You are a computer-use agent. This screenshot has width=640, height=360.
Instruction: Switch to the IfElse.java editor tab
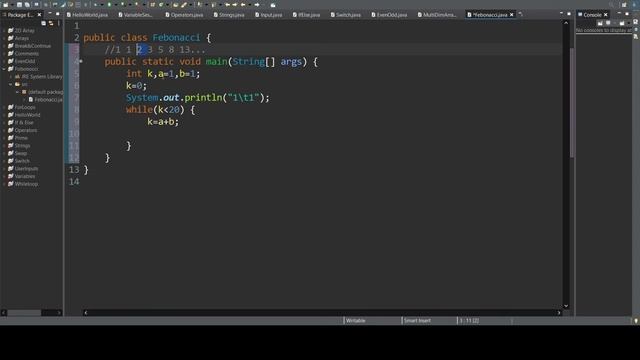307,15
